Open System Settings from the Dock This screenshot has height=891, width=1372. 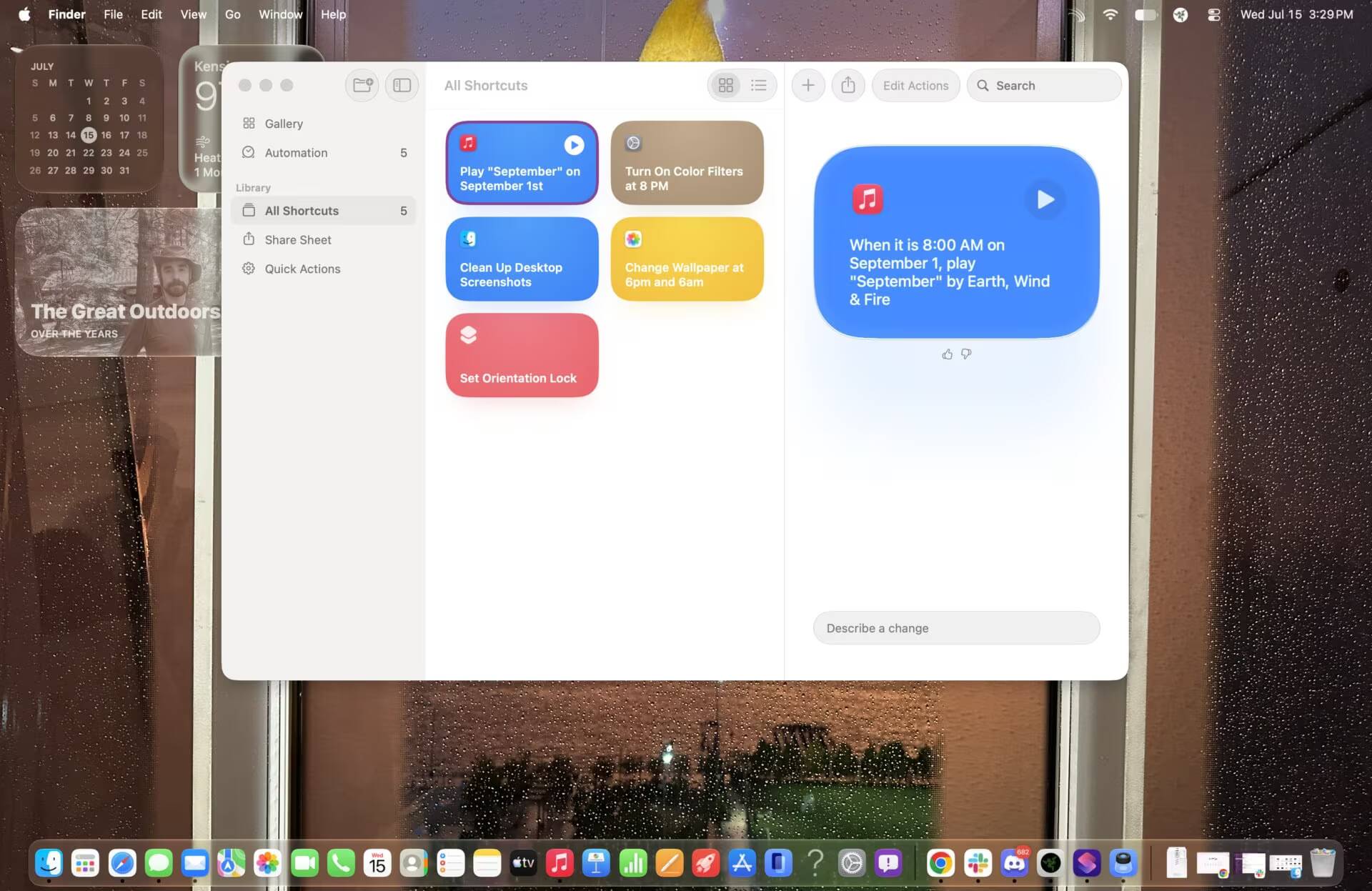click(x=851, y=863)
